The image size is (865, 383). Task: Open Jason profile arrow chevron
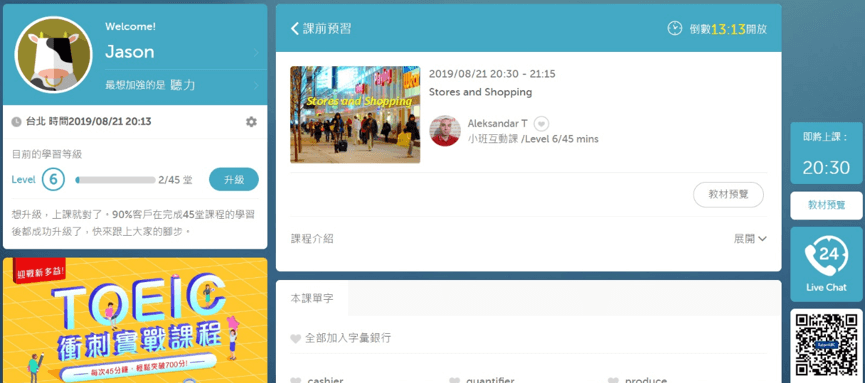(257, 53)
